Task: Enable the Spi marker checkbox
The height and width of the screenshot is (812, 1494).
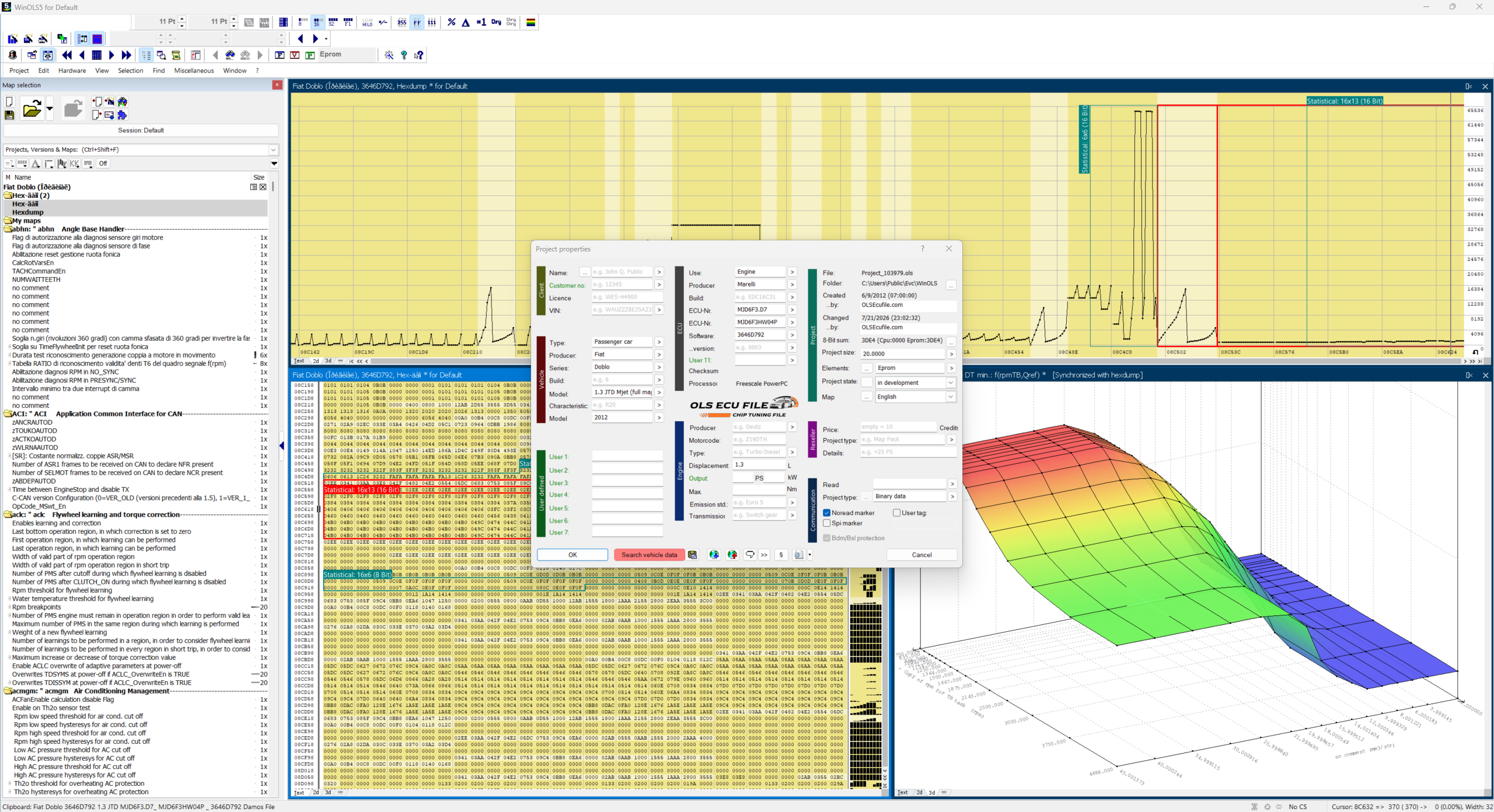Action: (826, 523)
